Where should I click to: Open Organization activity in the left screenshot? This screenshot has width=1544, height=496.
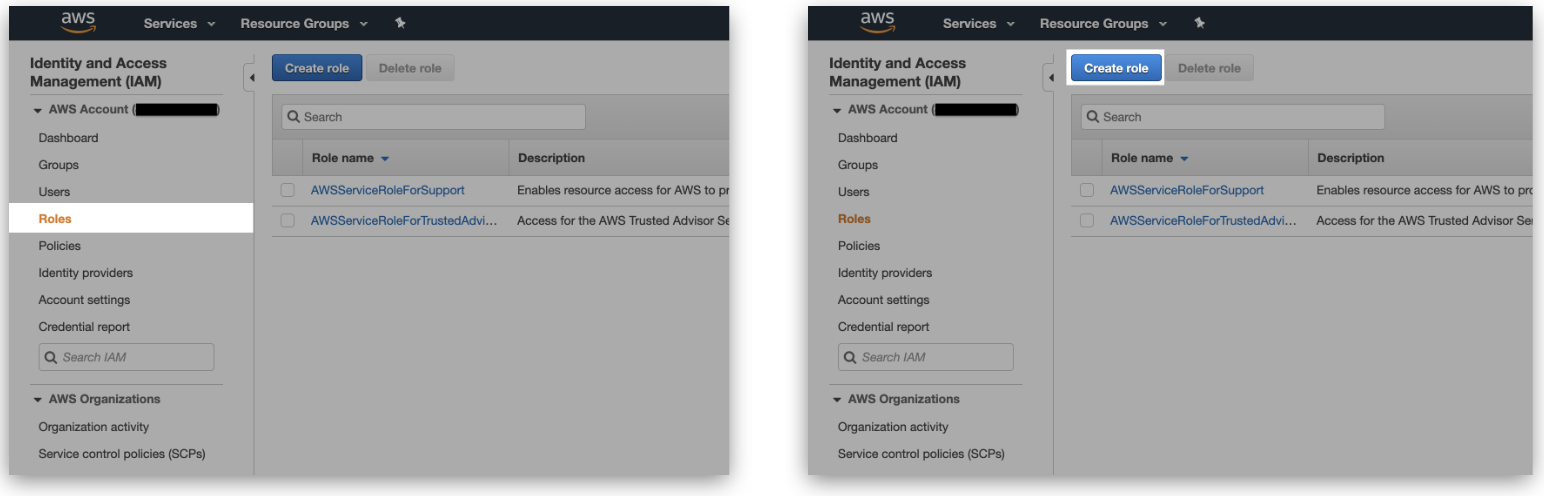pyautogui.click(x=93, y=427)
